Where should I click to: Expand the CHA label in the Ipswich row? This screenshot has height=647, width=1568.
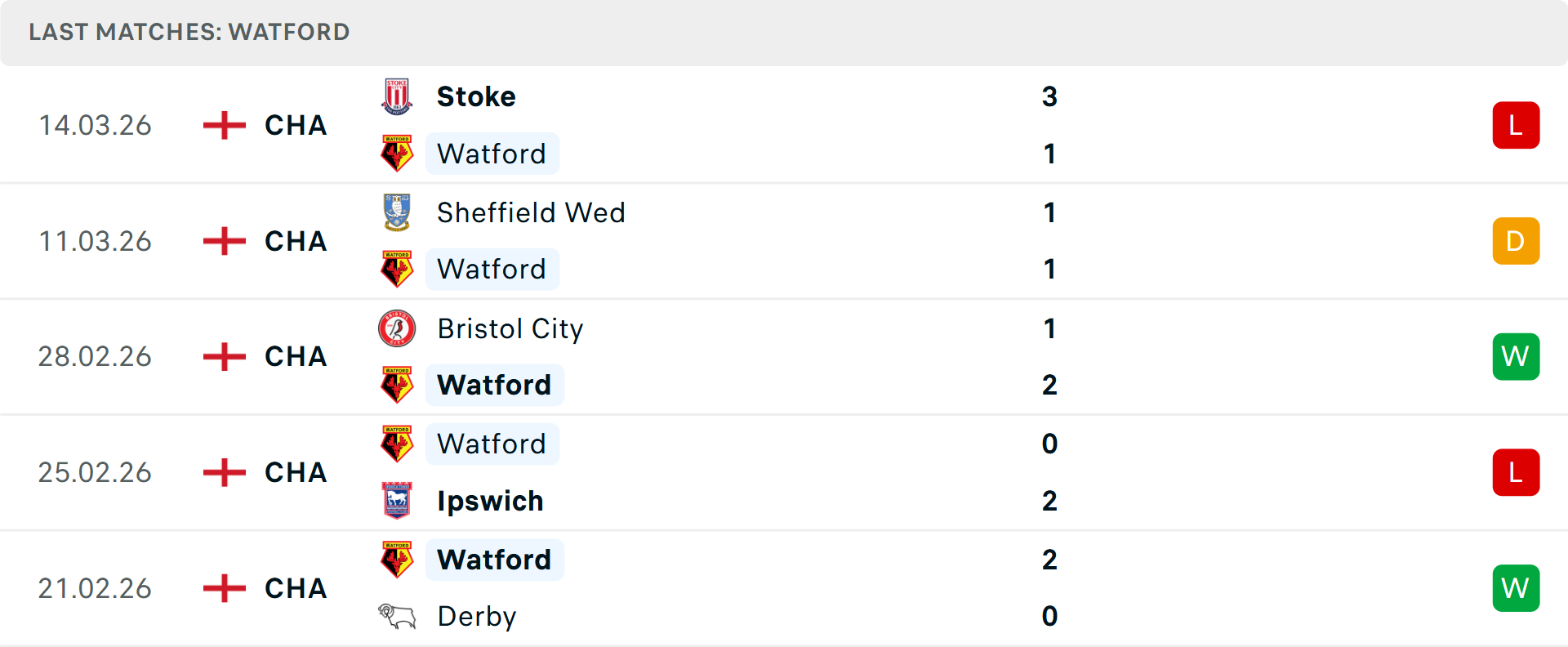coord(296,472)
